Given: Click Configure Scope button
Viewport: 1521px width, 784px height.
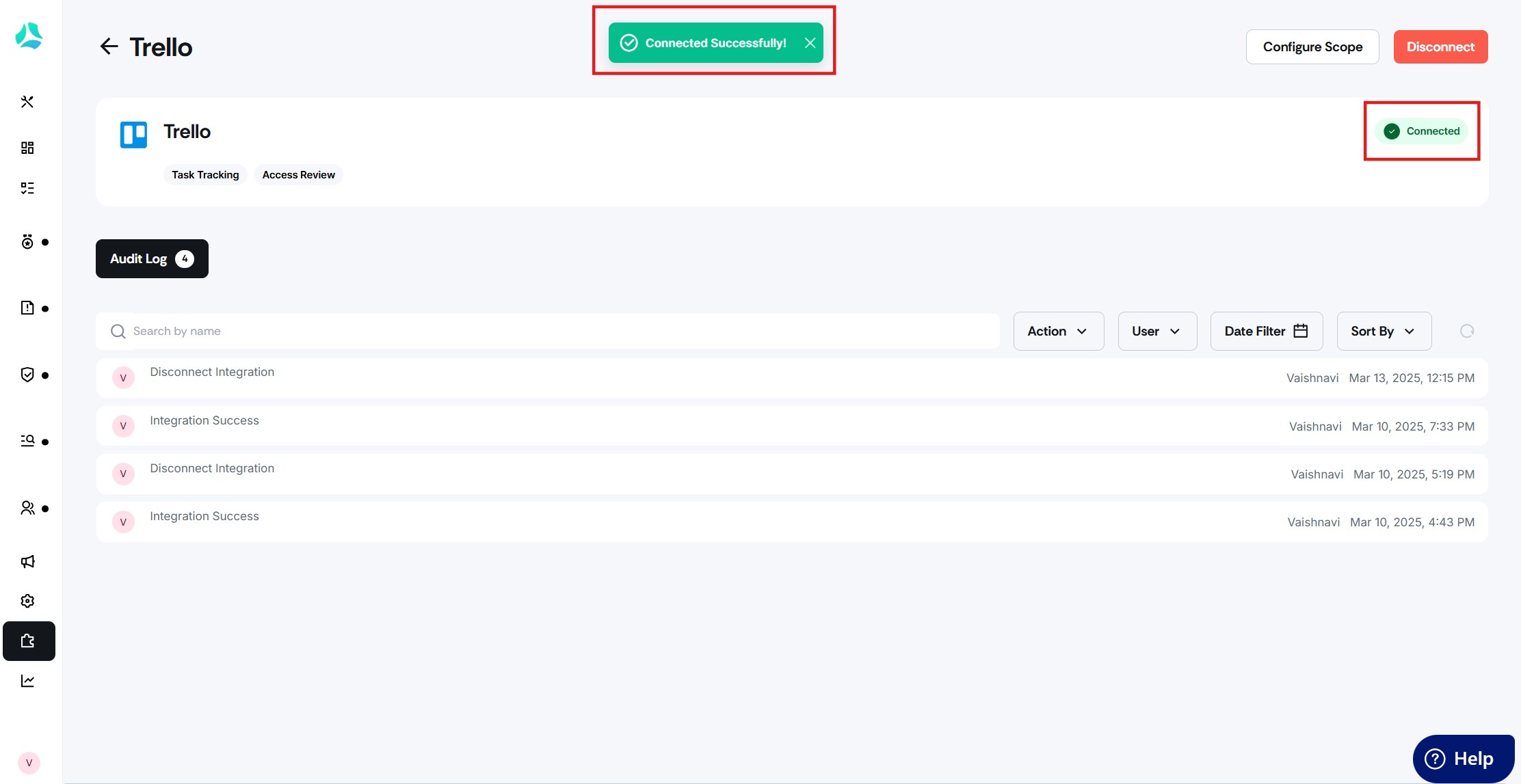Looking at the screenshot, I should [1312, 47].
